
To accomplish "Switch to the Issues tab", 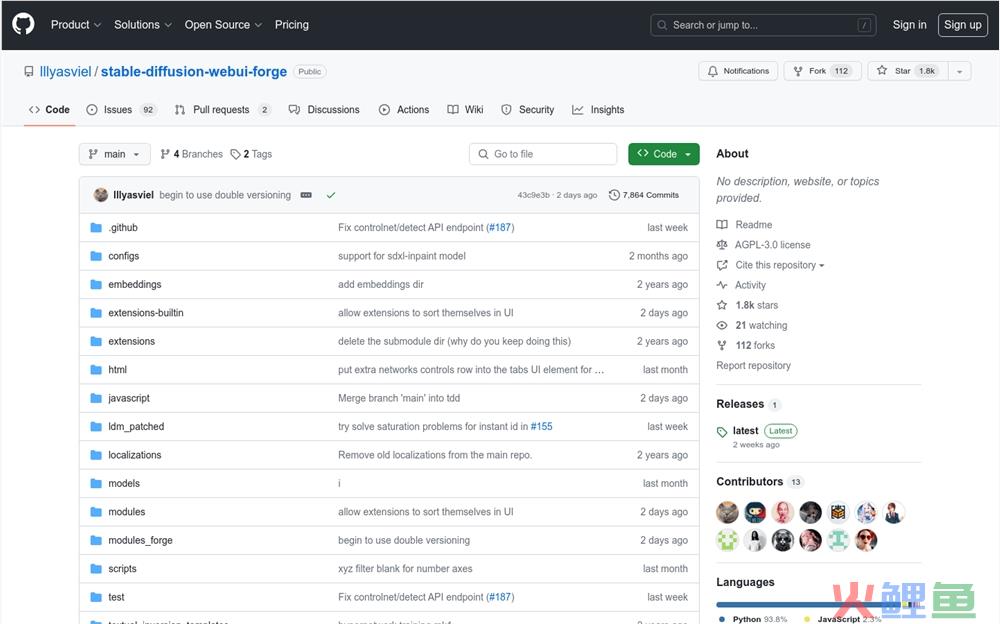I will [x=121, y=110].
